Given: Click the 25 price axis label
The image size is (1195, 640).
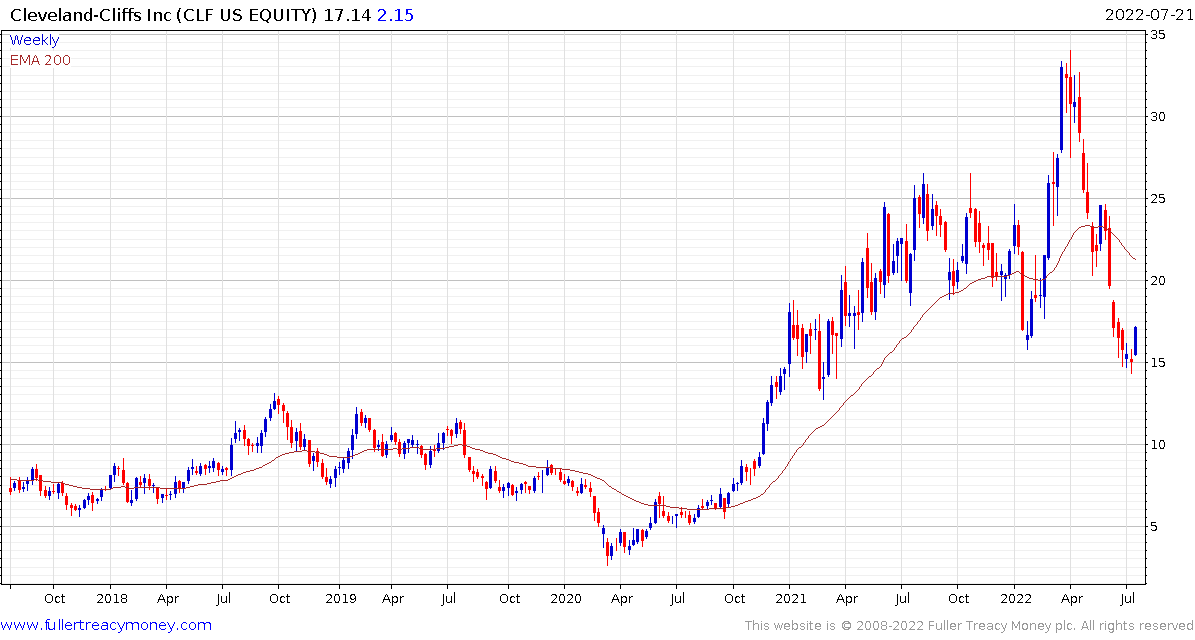Looking at the screenshot, I should click(1158, 199).
